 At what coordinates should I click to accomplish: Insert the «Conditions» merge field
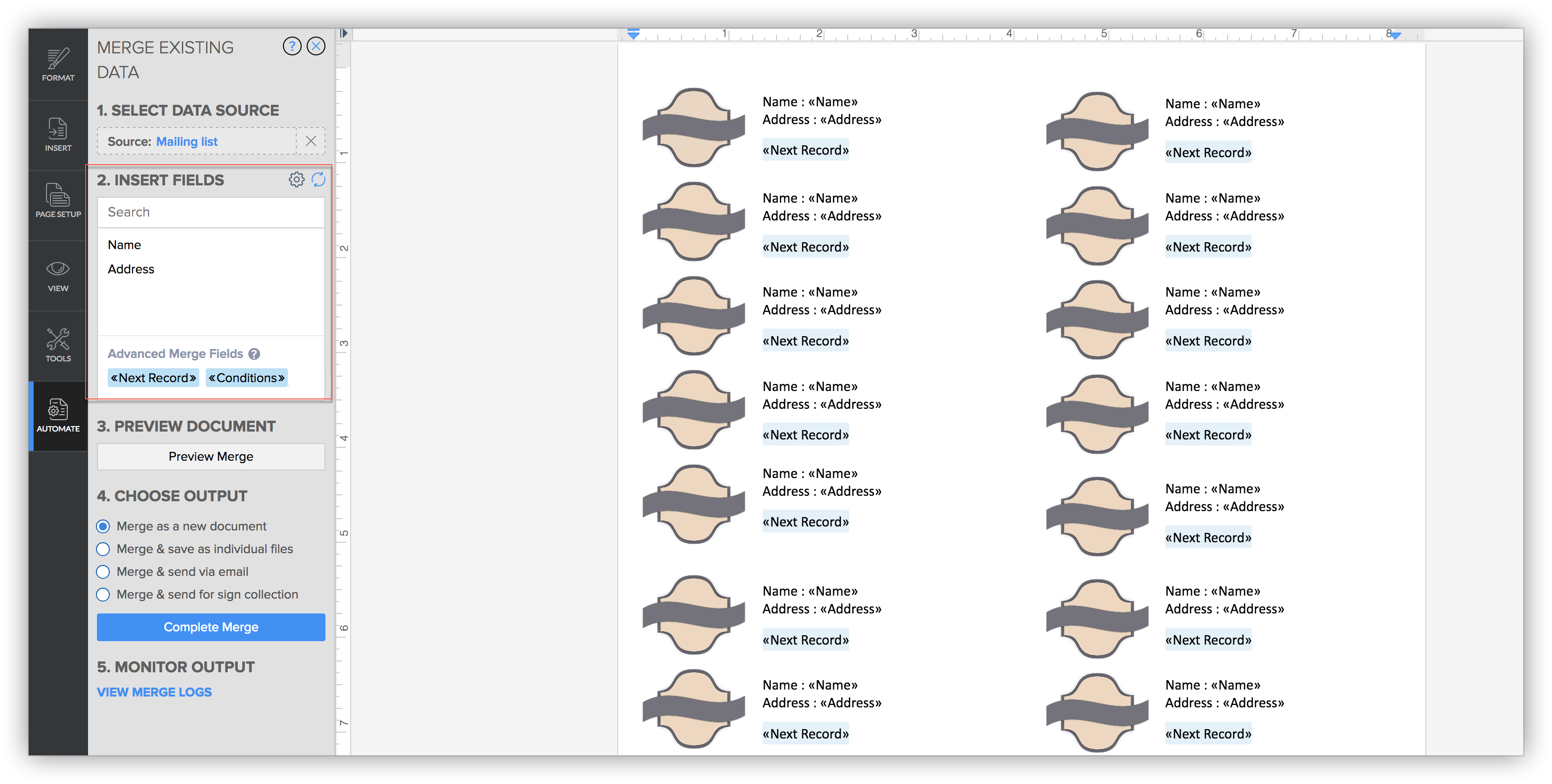(x=247, y=378)
